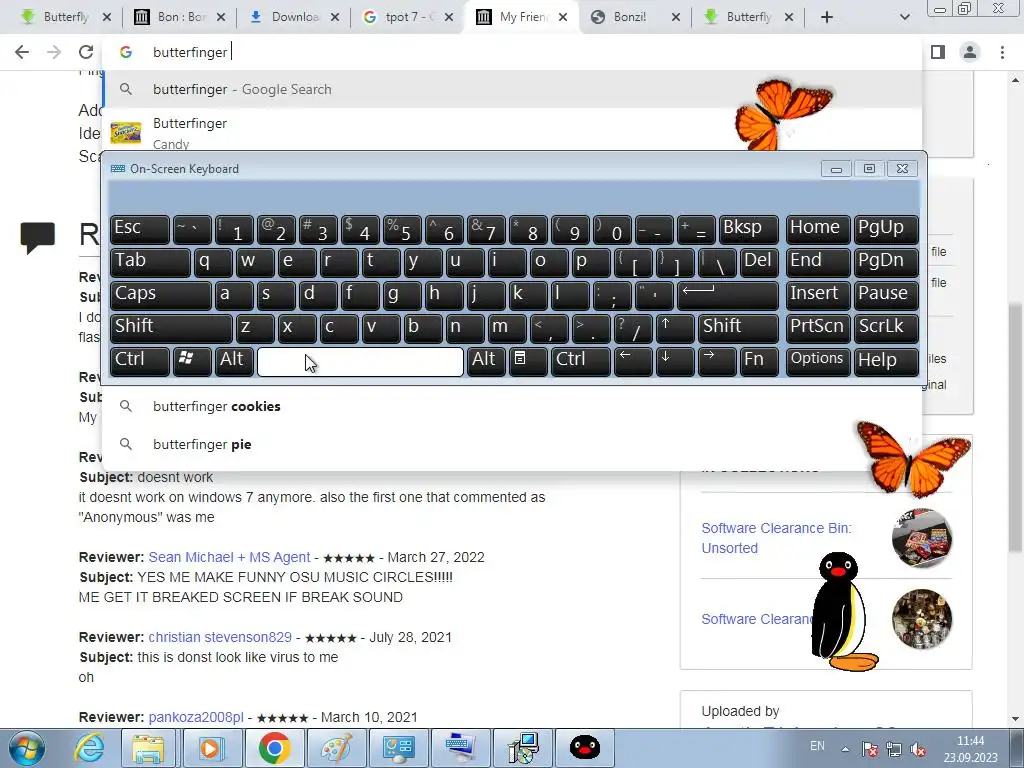Screen dimensions: 1024x768
Task: Click the Del key on On-Screen Keyboard
Action: [759, 262]
